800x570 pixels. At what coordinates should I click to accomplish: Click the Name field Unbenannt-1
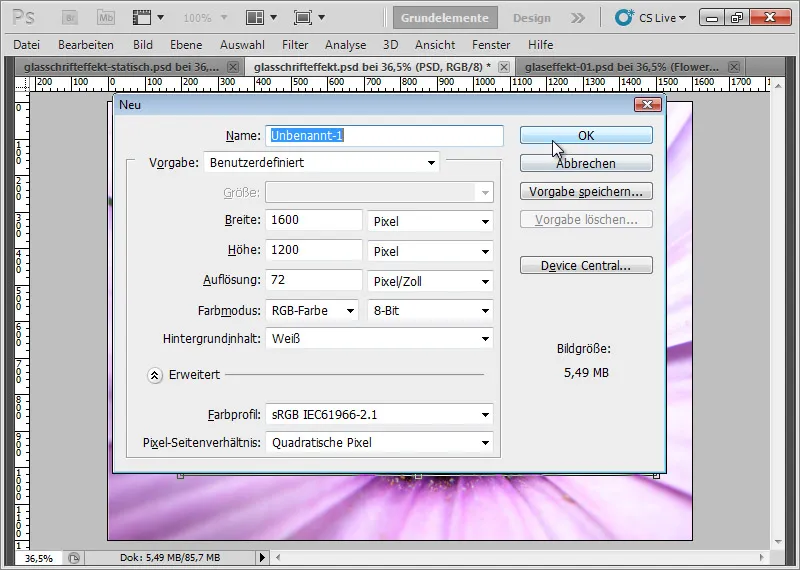pos(384,135)
